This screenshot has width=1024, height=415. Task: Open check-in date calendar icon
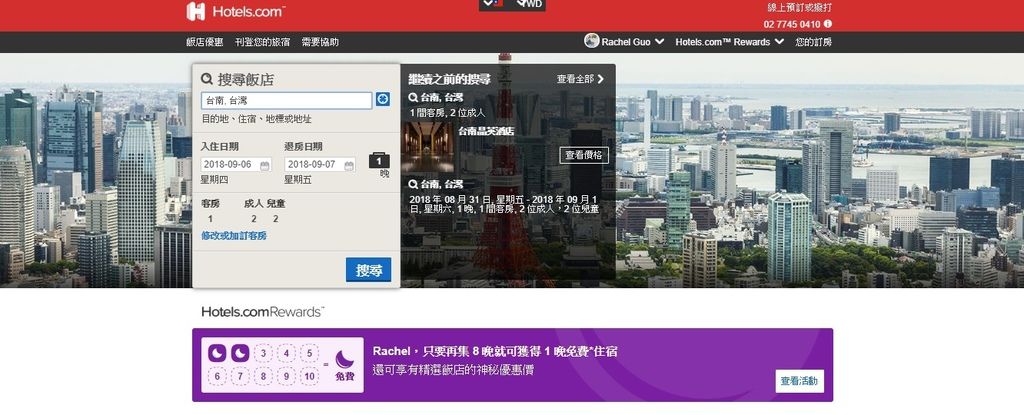coord(264,165)
